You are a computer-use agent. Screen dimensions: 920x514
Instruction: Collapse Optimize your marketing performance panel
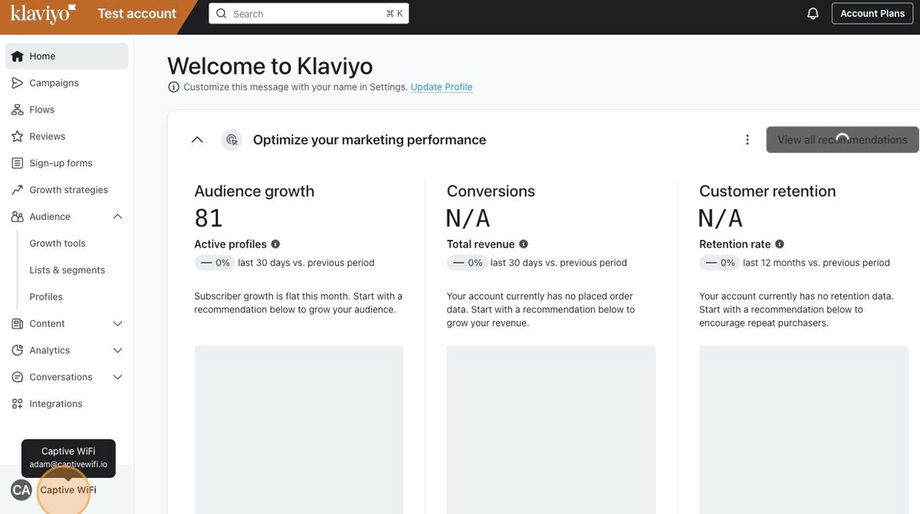click(x=197, y=140)
